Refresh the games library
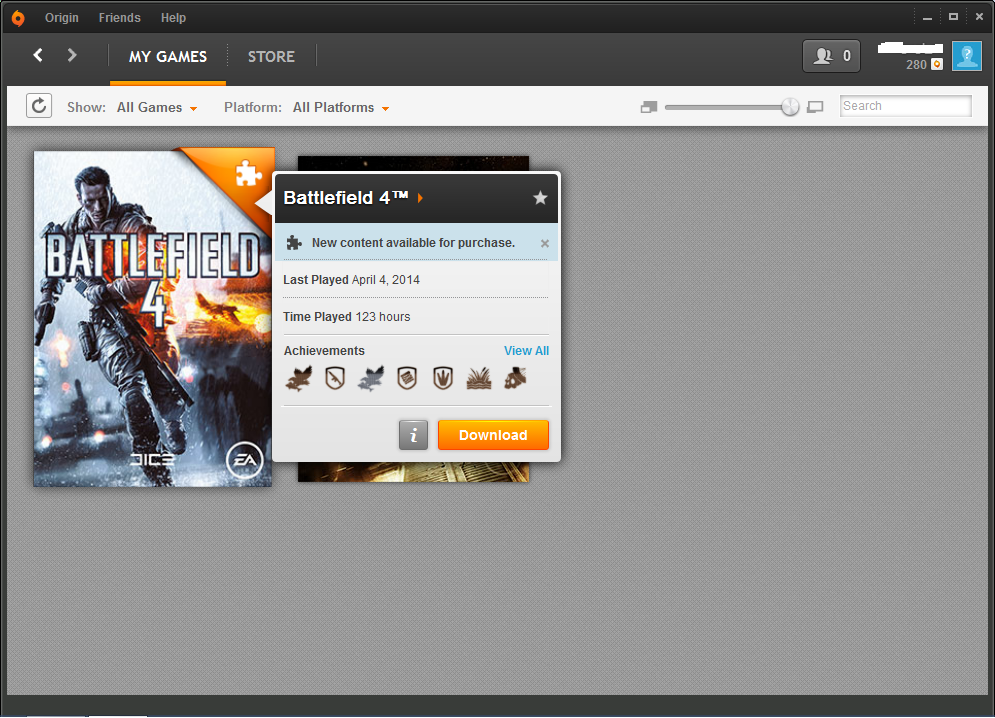Screen dimensions: 995x718 click(39, 106)
